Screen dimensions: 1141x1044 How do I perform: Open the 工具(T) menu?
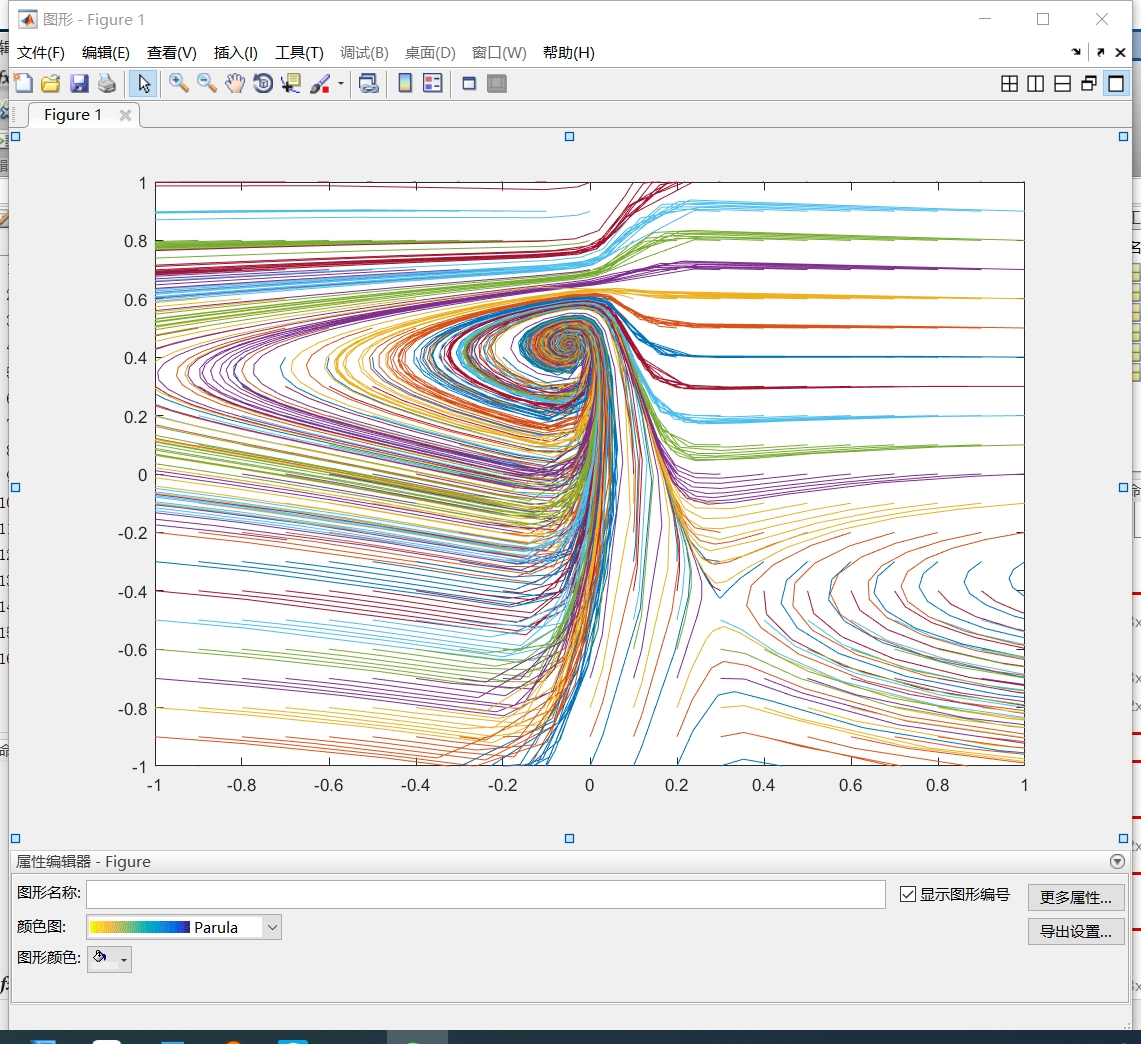(299, 52)
